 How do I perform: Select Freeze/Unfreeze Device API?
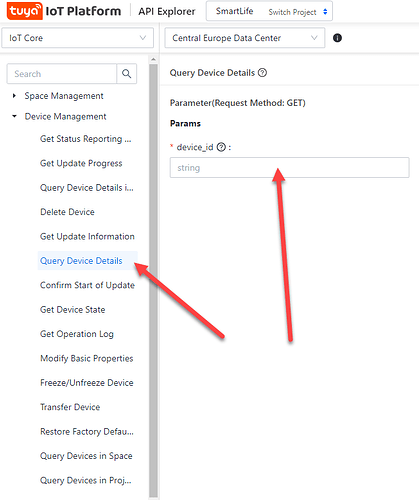[x=87, y=383]
